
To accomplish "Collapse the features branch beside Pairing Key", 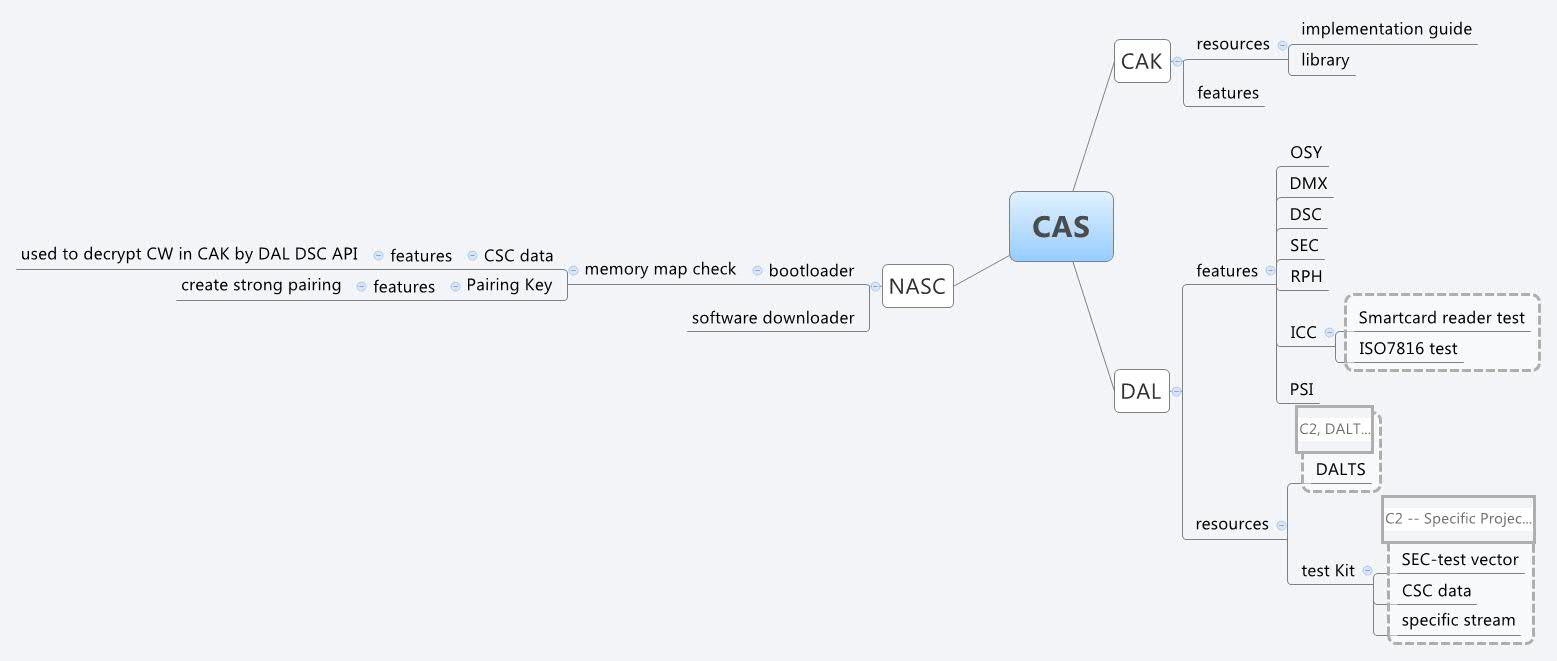I will tap(362, 287).
